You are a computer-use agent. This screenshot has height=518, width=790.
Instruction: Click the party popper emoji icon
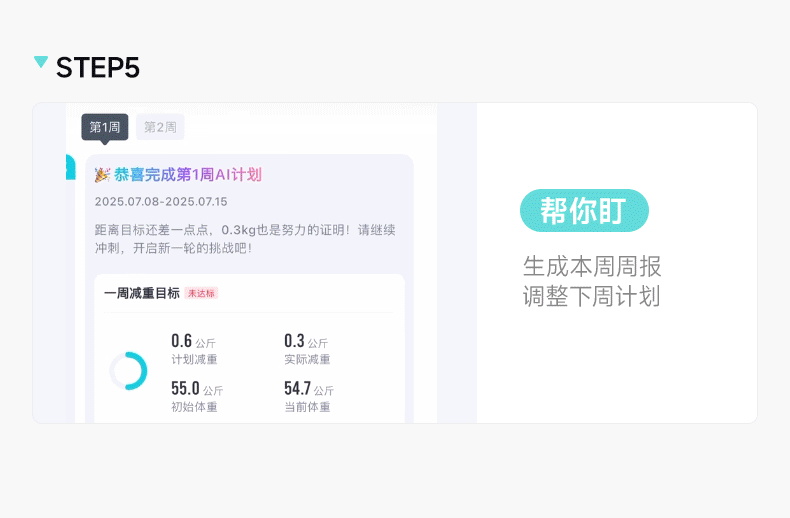tap(102, 175)
